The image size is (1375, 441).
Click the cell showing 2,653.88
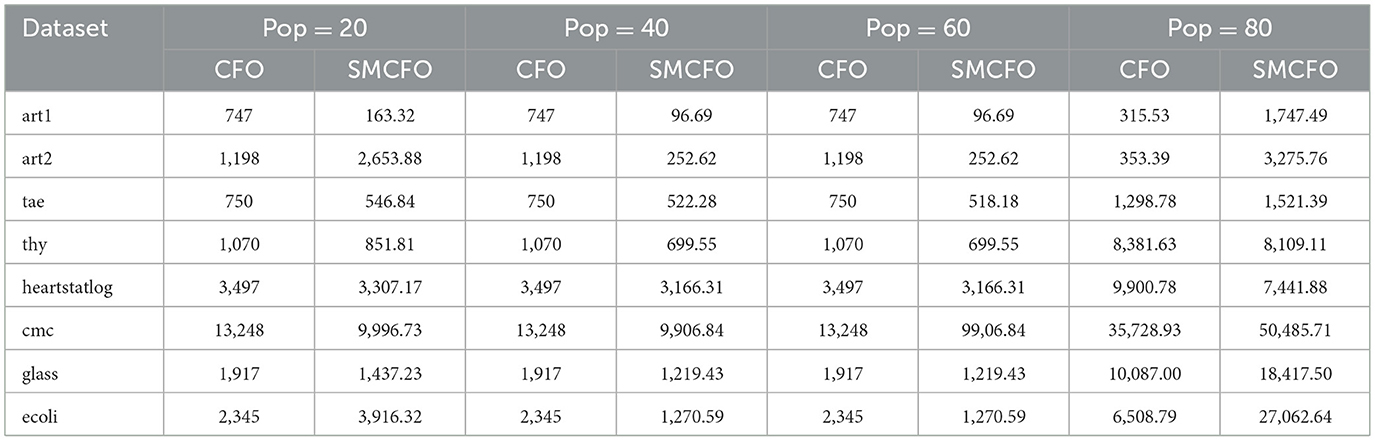(390, 158)
